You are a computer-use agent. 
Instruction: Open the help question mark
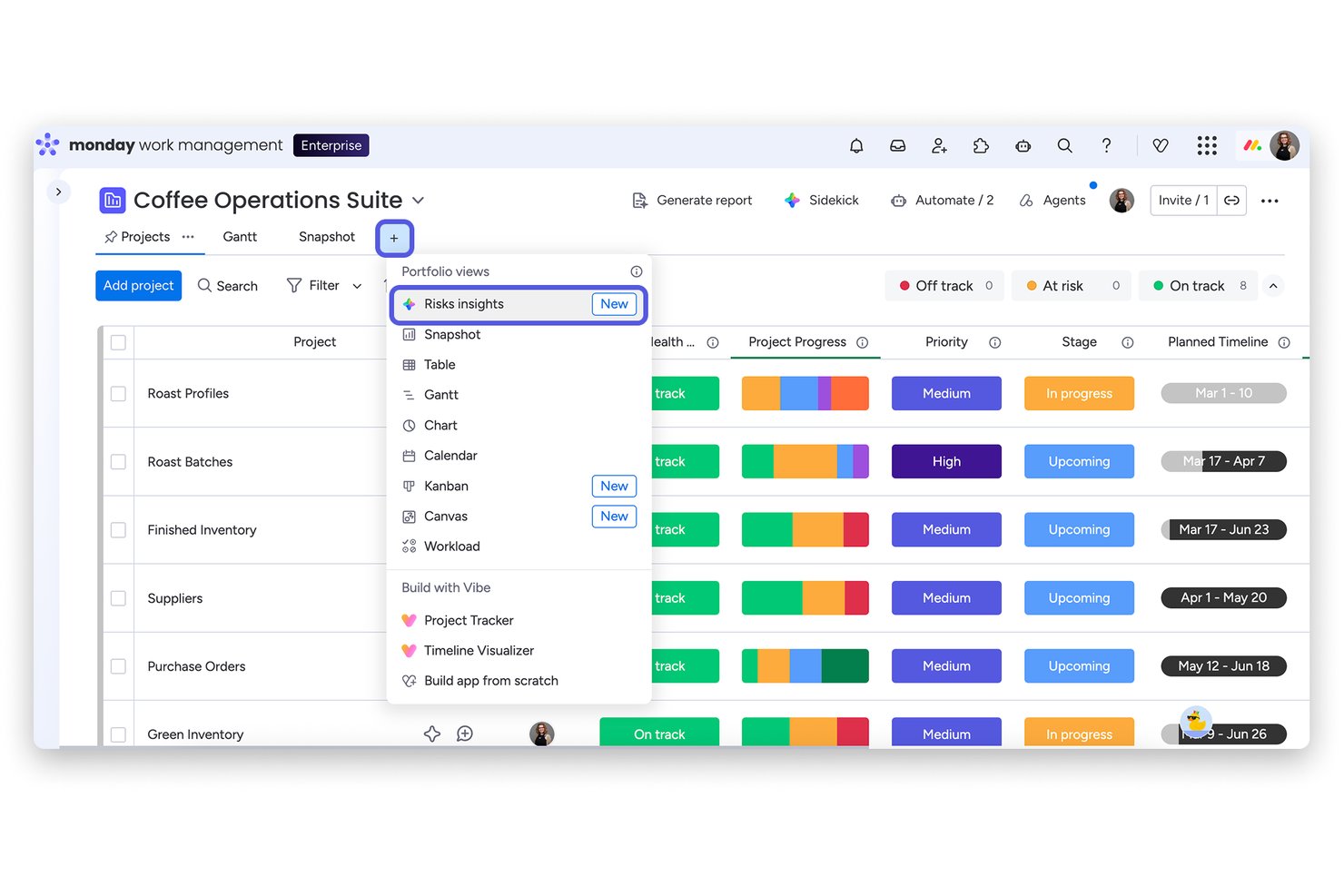pyautogui.click(x=1106, y=145)
